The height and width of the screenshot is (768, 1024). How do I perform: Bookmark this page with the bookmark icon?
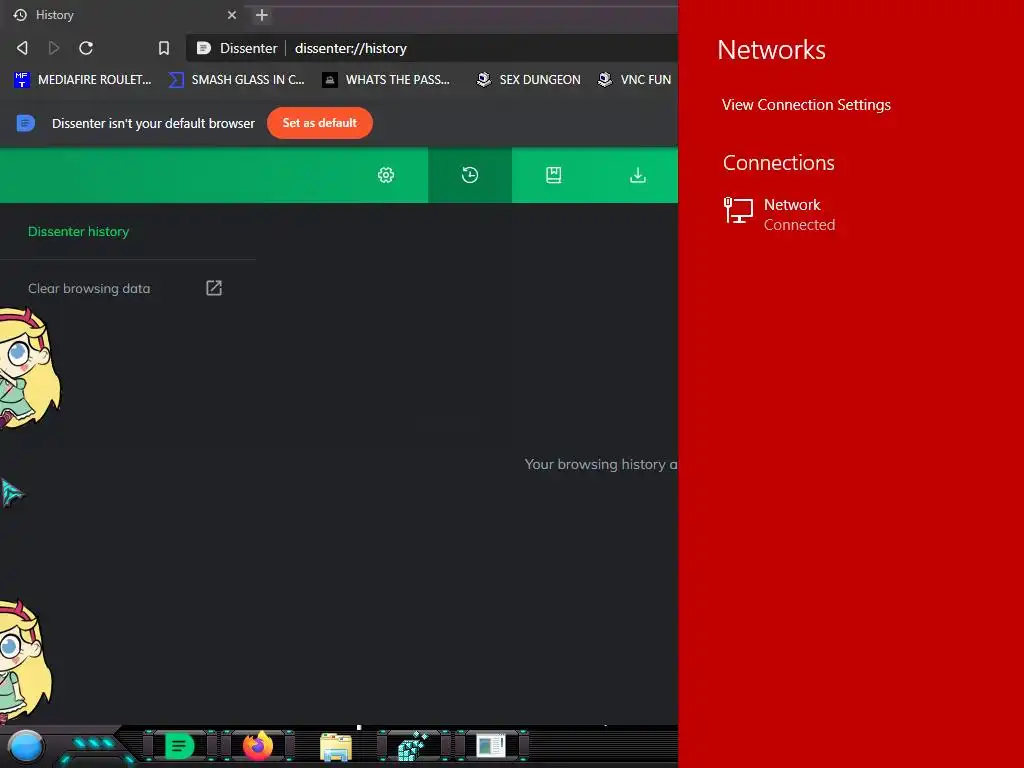pyautogui.click(x=164, y=48)
